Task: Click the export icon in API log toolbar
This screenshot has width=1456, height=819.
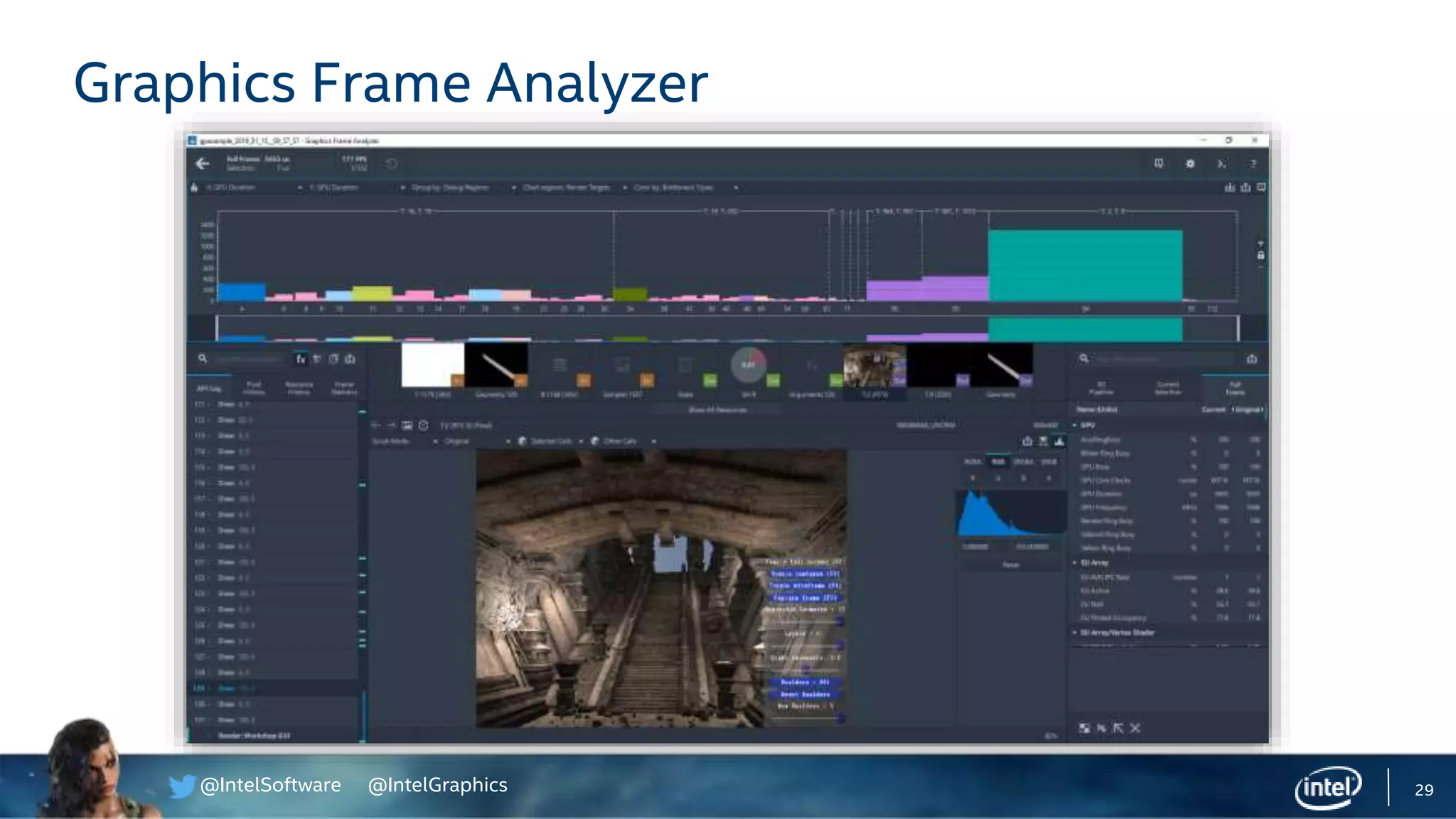Action: [x=350, y=360]
